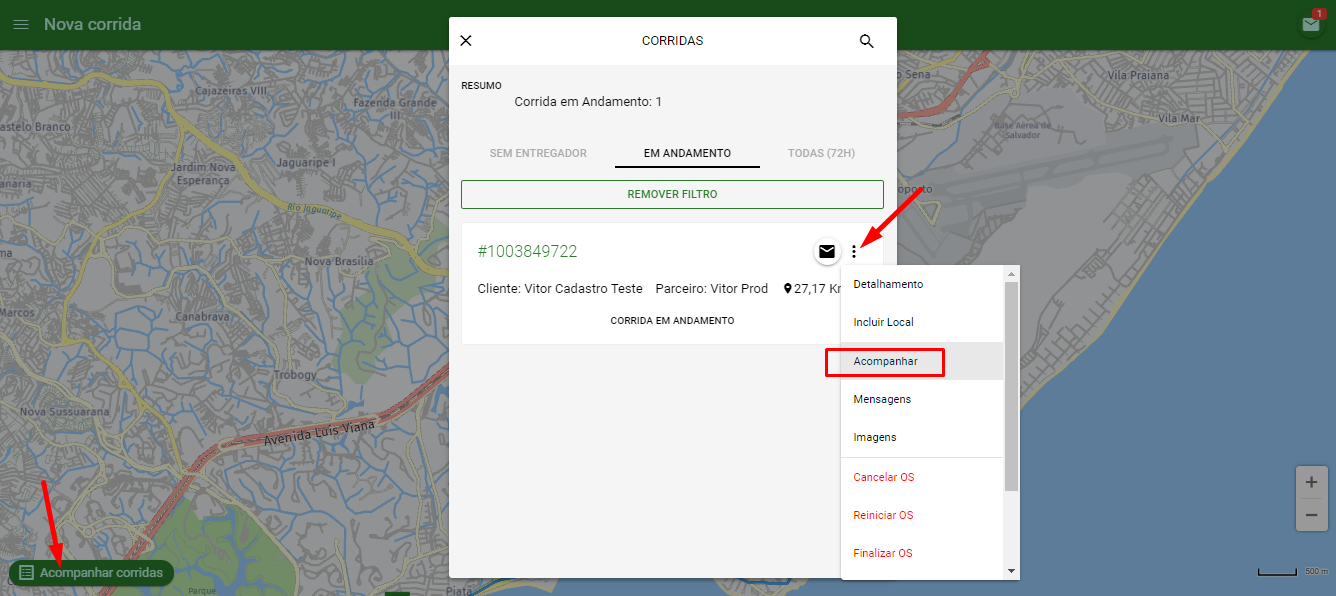Open the three-dot options for corrida #1003849722
The height and width of the screenshot is (596, 1336).
(x=854, y=252)
